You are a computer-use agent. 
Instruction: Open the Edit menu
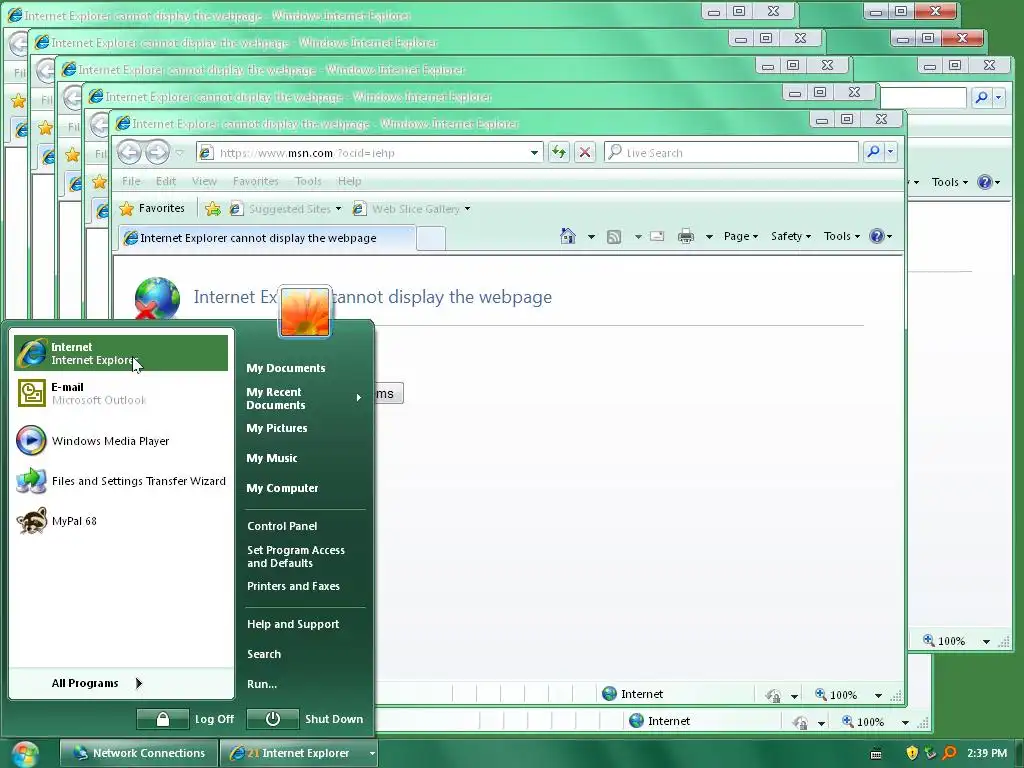coord(165,181)
